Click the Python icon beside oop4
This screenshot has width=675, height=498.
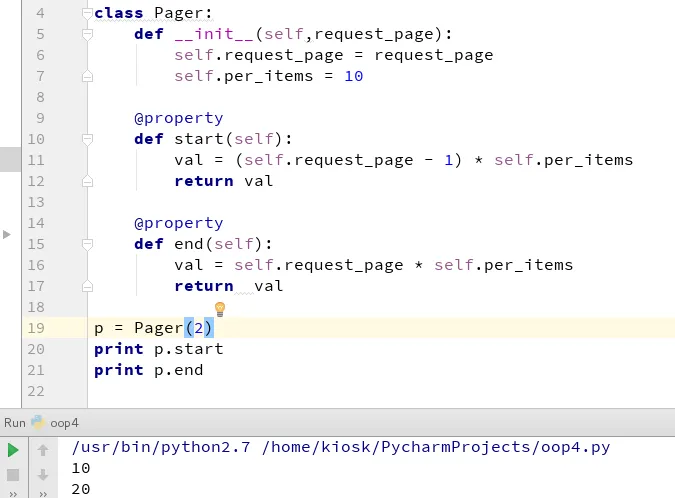38,422
